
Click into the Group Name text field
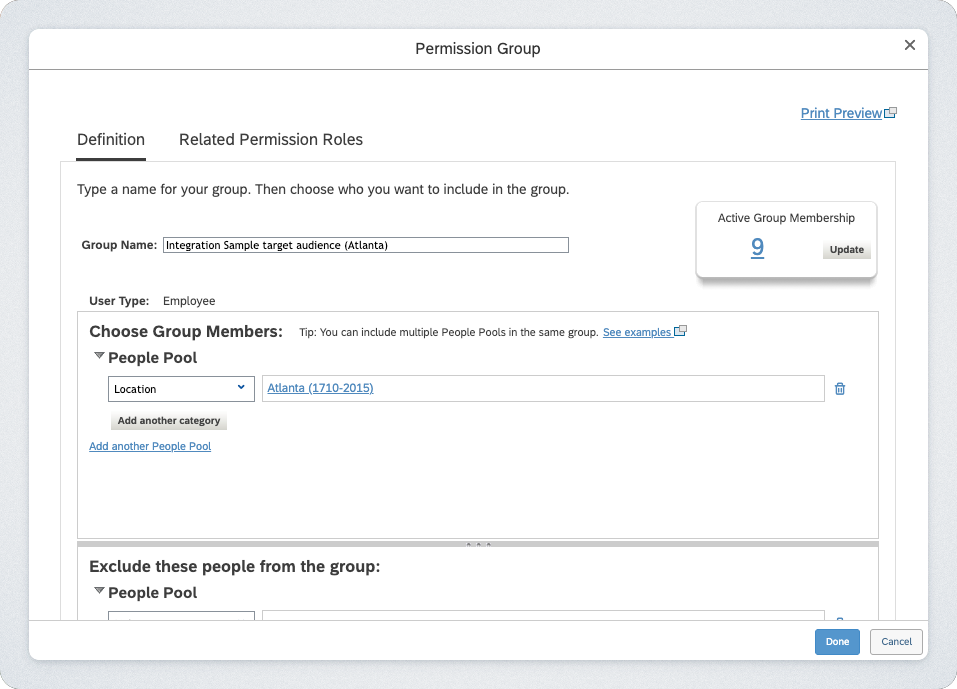pyautogui.click(x=365, y=245)
